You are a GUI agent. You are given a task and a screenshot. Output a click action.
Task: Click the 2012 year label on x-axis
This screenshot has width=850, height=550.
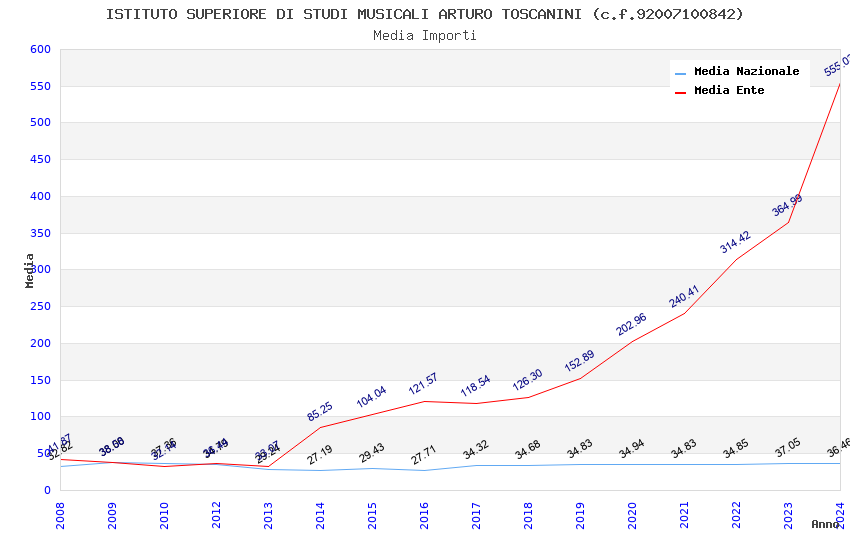coord(216,515)
